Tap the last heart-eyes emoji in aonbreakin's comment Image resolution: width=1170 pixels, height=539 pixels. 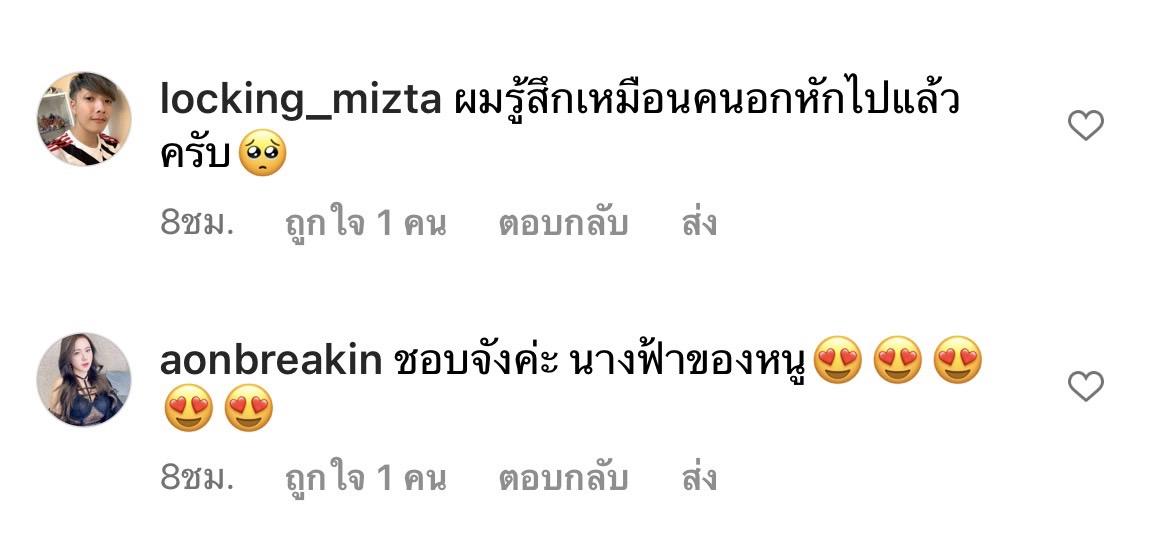[248, 408]
